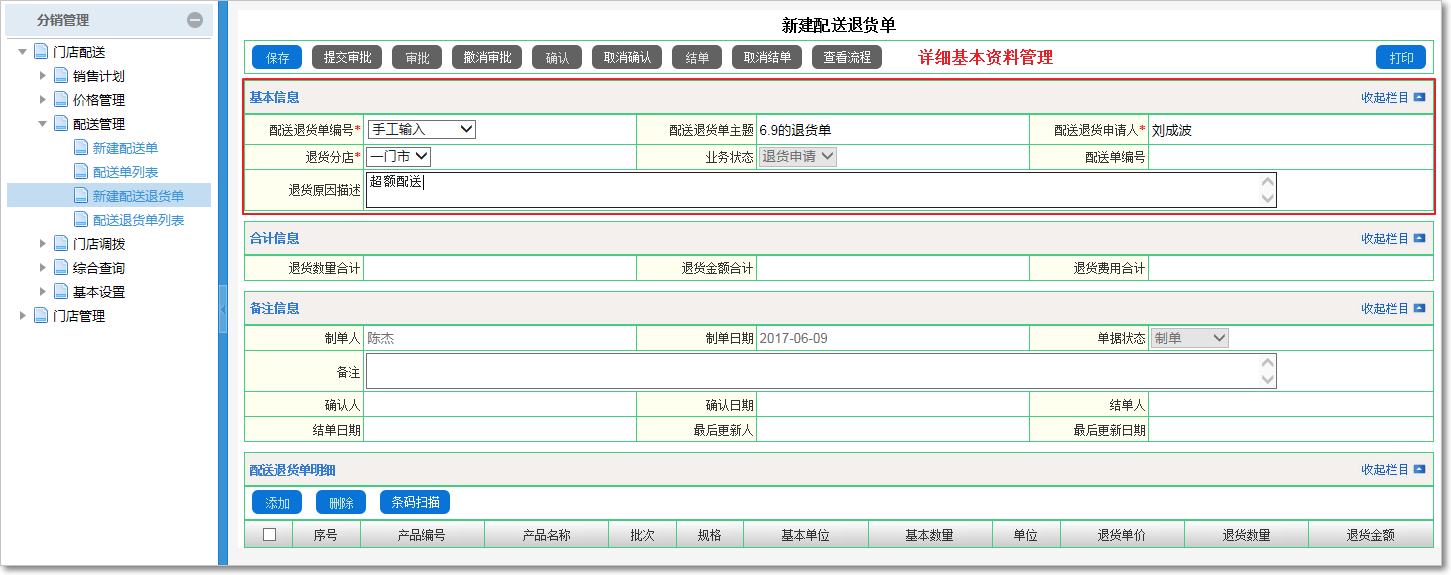Image resolution: width=1451 pixels, height=575 pixels.
Task: Collapse the 分销管理 panel minus icon
Action: (195, 20)
